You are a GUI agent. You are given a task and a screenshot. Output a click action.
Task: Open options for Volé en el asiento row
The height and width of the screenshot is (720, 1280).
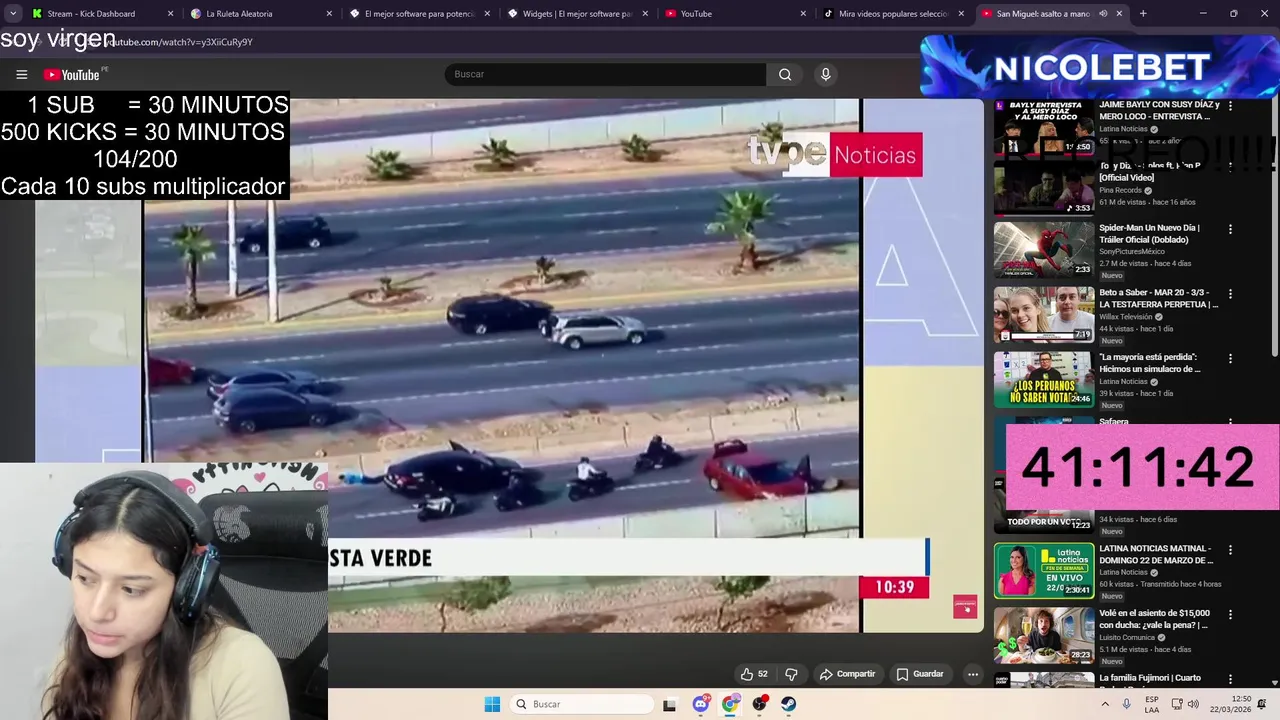tap(1230, 614)
